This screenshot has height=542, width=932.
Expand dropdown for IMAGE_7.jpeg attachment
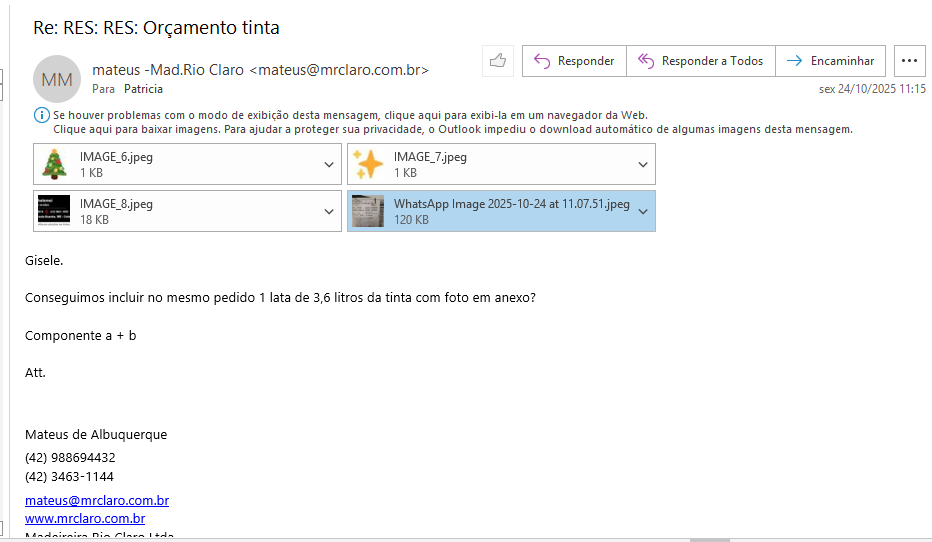(x=643, y=165)
